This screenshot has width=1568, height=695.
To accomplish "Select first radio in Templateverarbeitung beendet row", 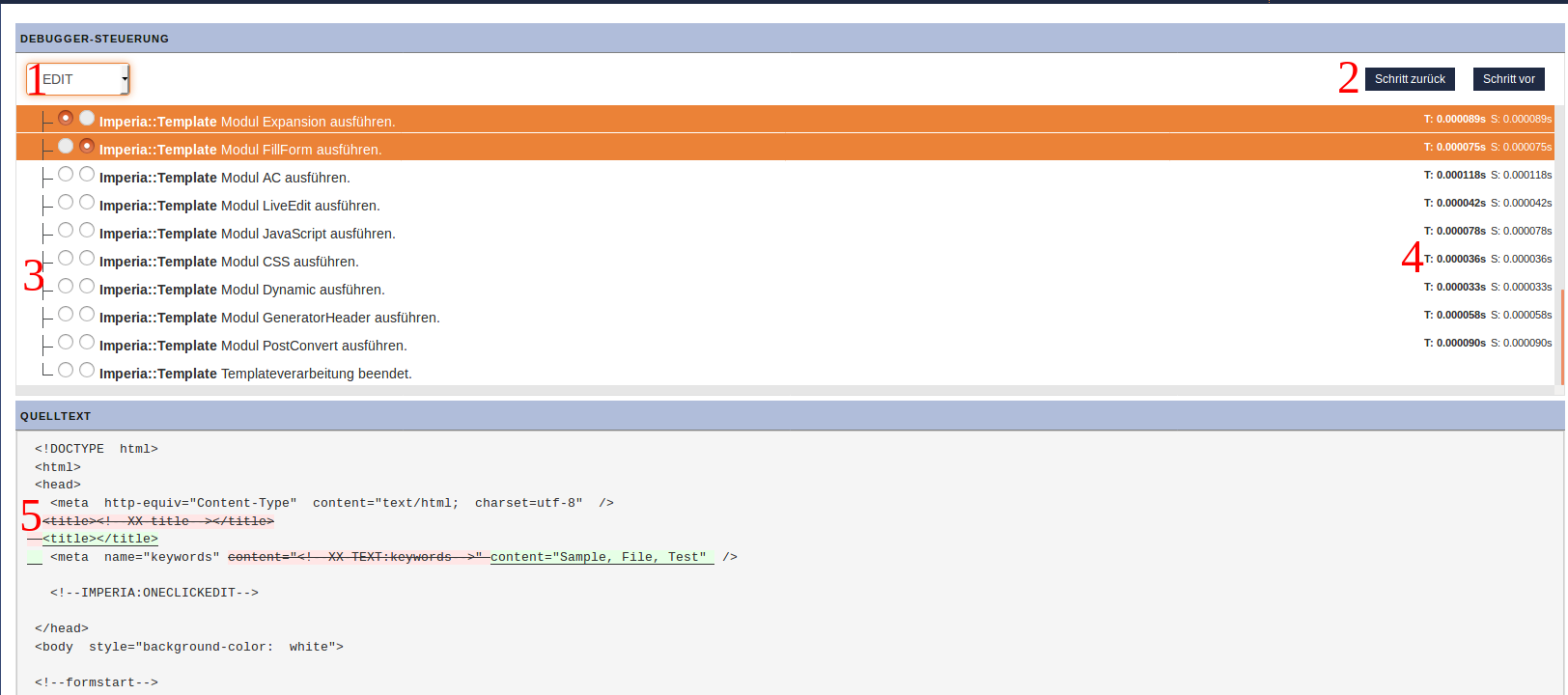I will point(66,370).
